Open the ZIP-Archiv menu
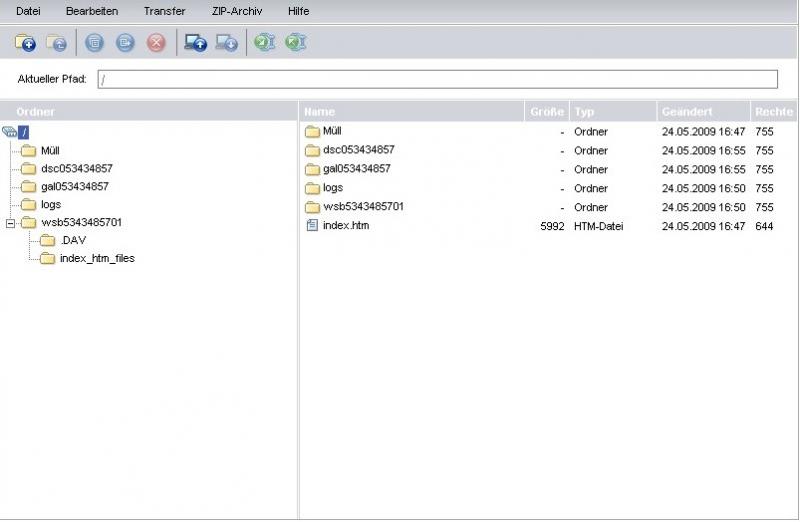The image size is (800, 522). 236,11
